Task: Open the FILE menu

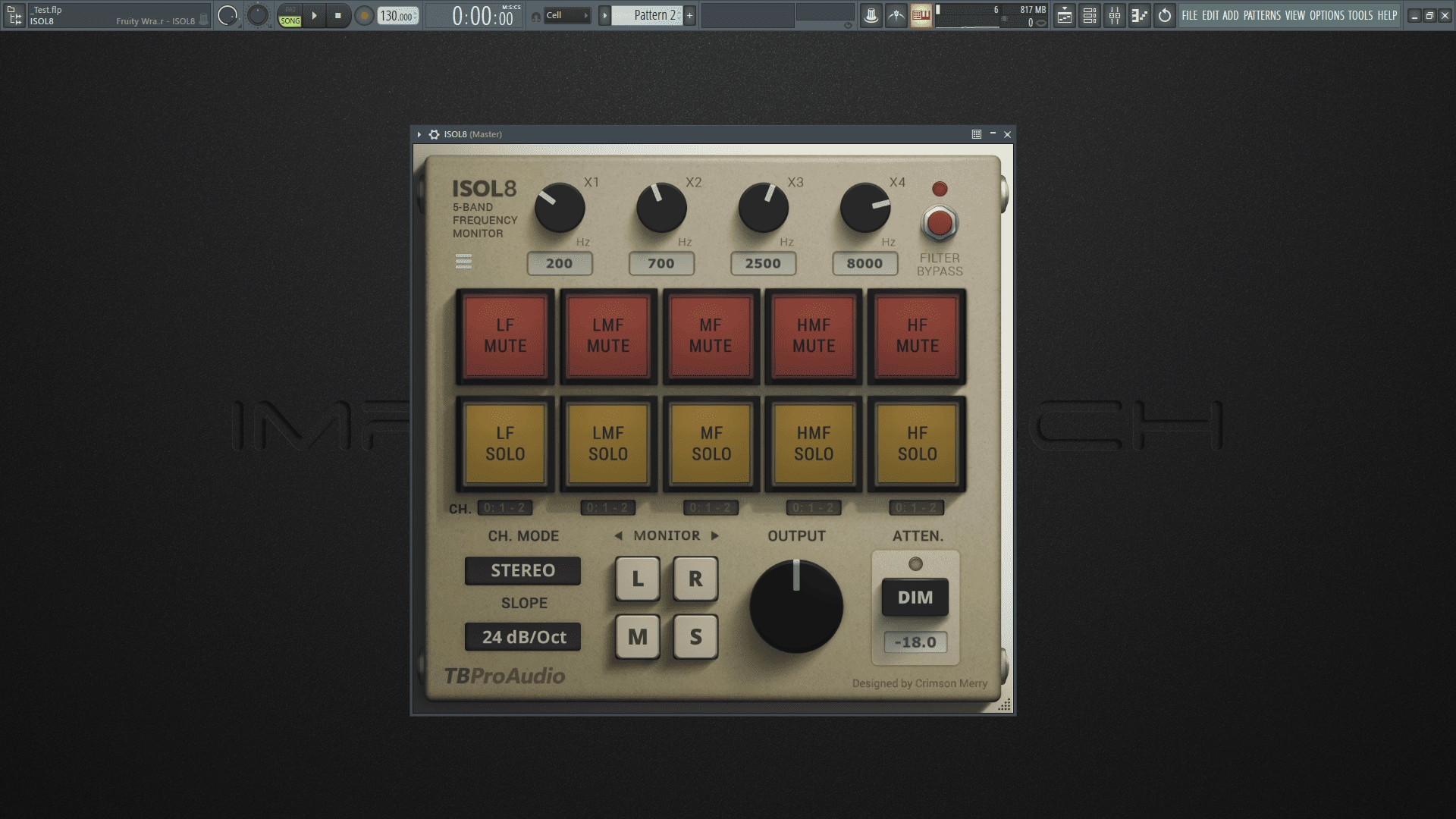Action: 1190,15
